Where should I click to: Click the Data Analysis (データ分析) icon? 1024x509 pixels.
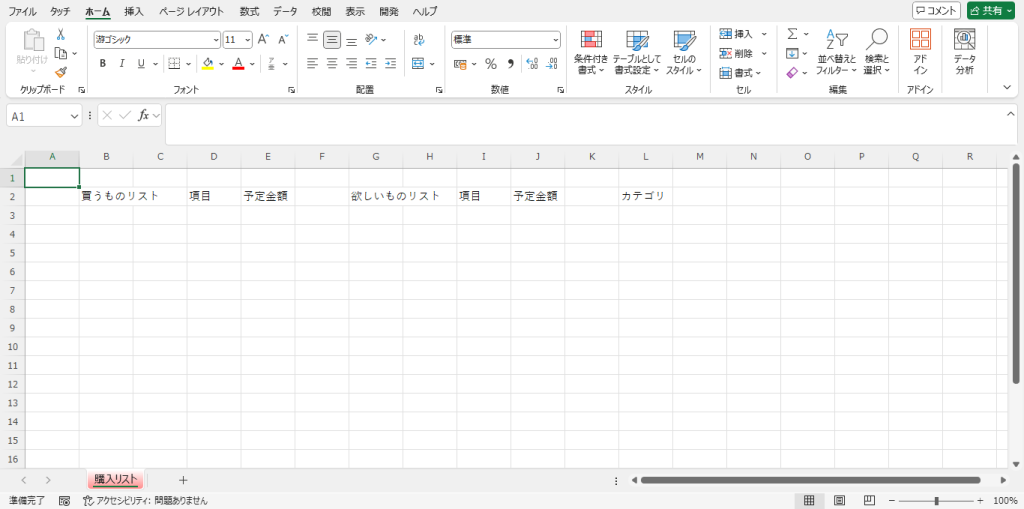tap(964, 52)
